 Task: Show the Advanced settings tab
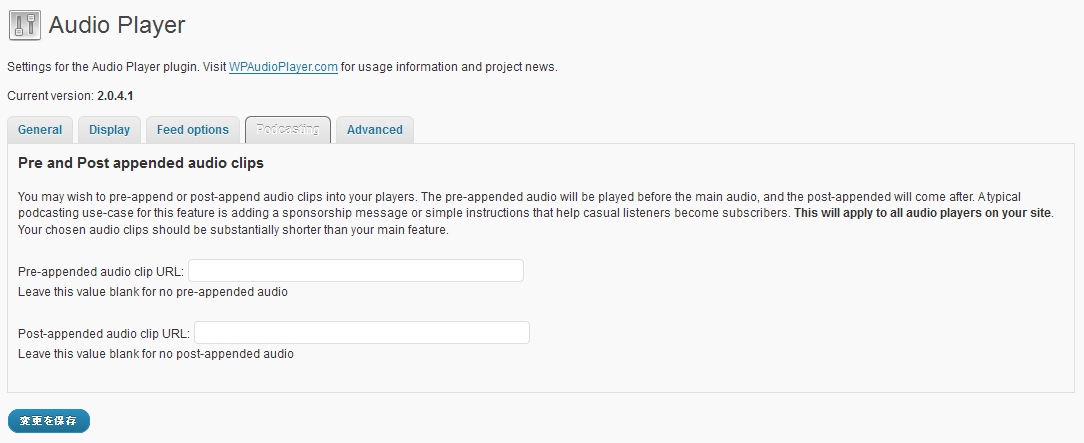click(375, 130)
